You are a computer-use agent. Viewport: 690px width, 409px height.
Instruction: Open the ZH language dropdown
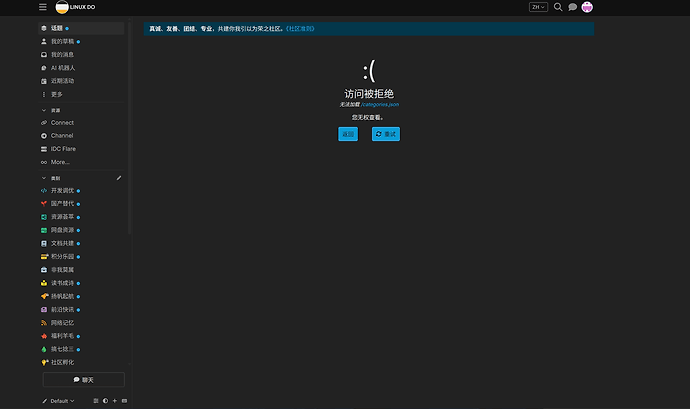pos(538,7)
